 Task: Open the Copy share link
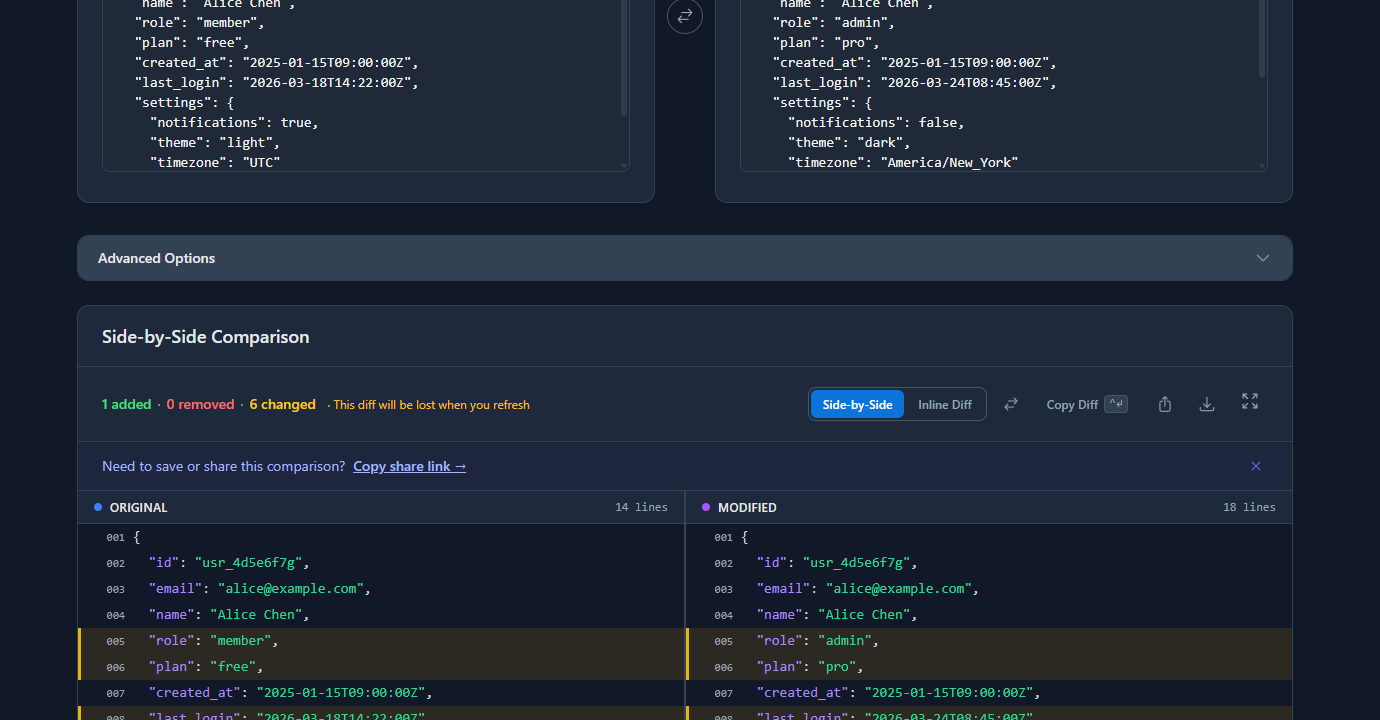tap(409, 466)
